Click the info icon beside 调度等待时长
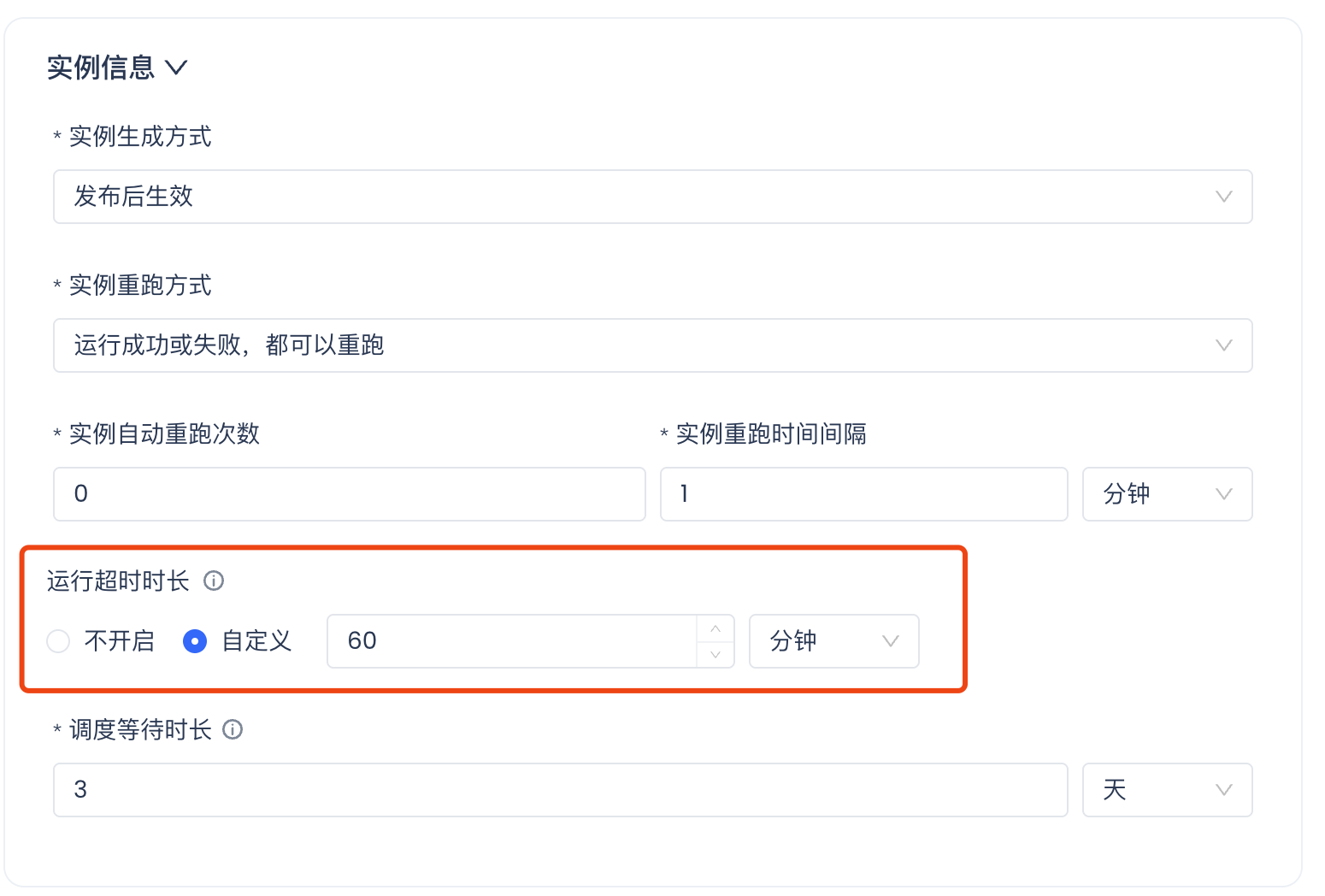This screenshot has height=896, width=1325. click(233, 730)
